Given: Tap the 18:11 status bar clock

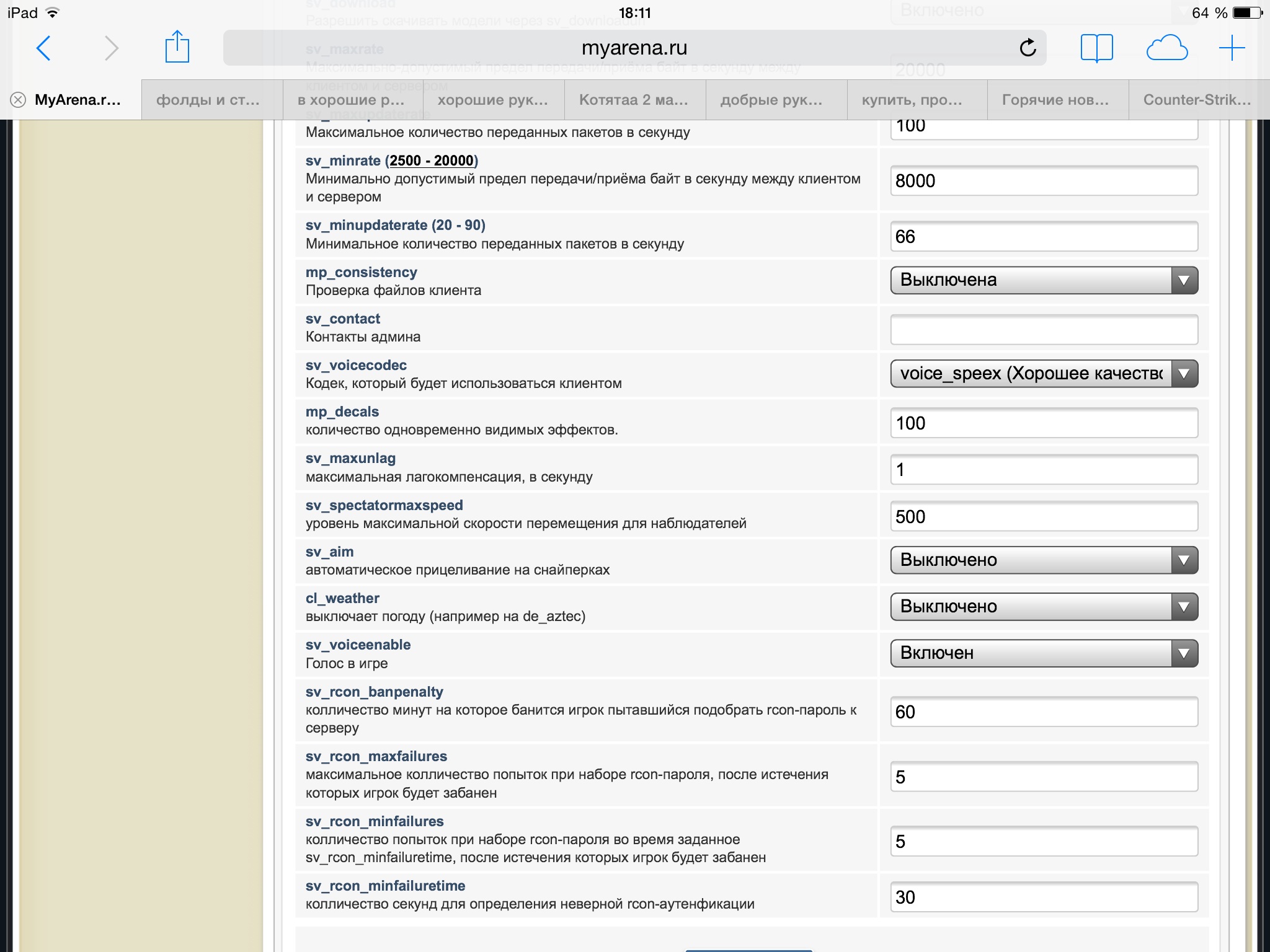Looking at the screenshot, I should pos(635,12).
